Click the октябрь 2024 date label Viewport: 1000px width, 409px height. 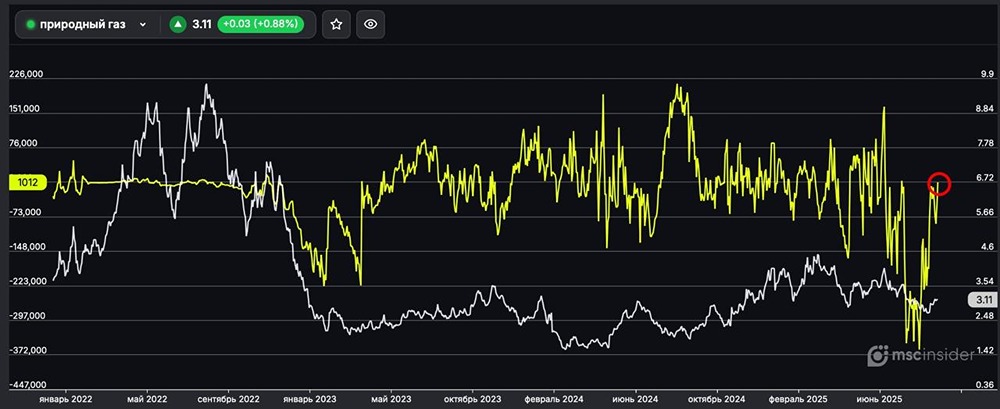(717, 399)
